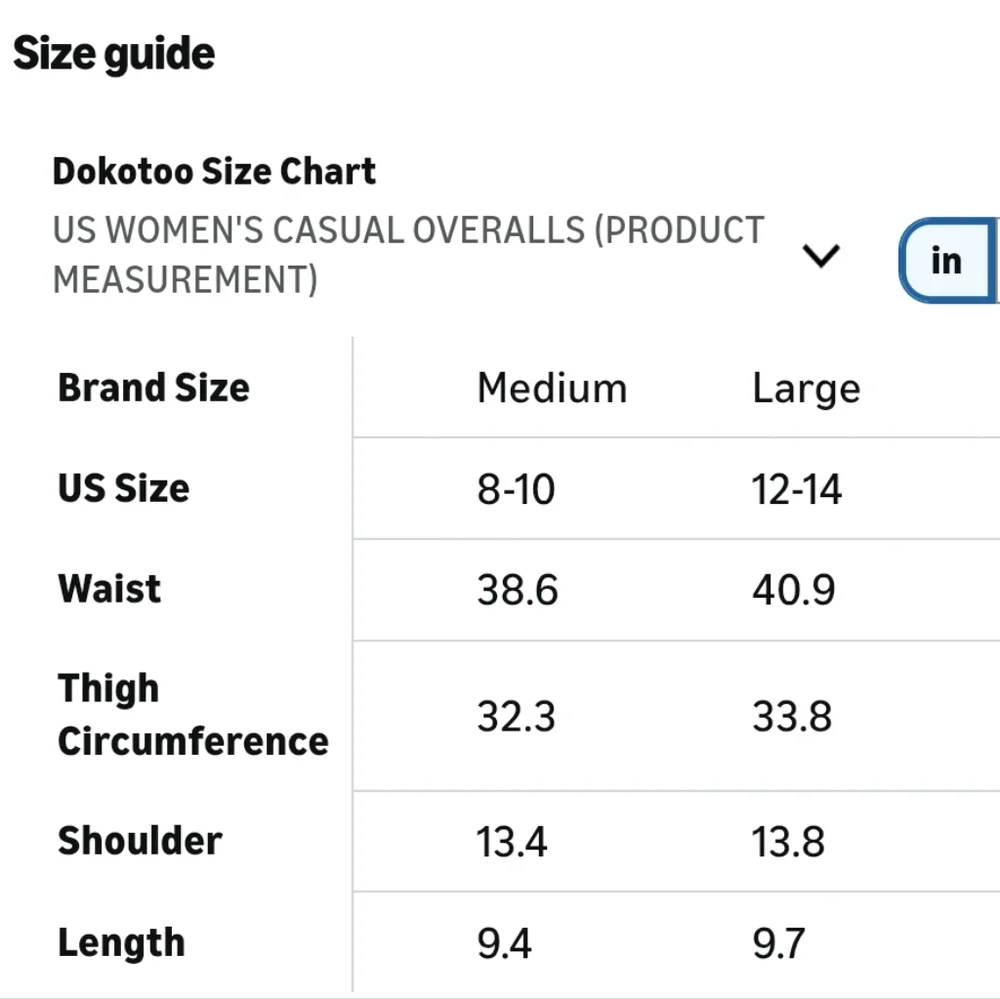Select the 12-14 US size cell

click(x=797, y=490)
